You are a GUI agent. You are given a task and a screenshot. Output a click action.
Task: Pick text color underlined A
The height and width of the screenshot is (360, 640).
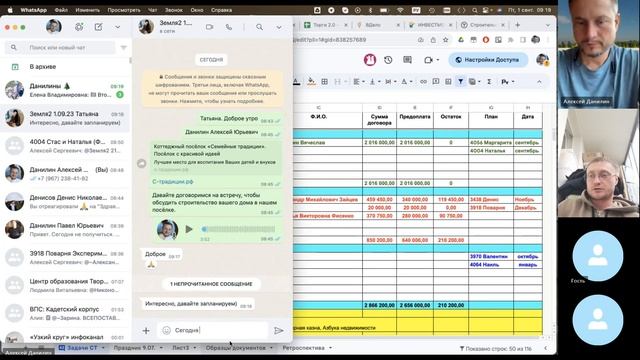tap(297, 82)
